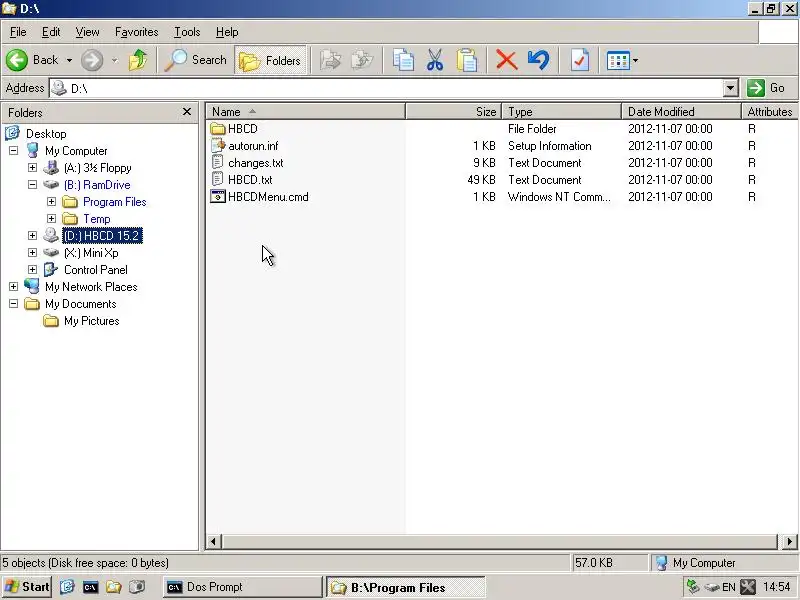Expand the 3½ Floppy (A:) node
Image resolution: width=800 pixels, height=600 pixels.
coord(32,167)
